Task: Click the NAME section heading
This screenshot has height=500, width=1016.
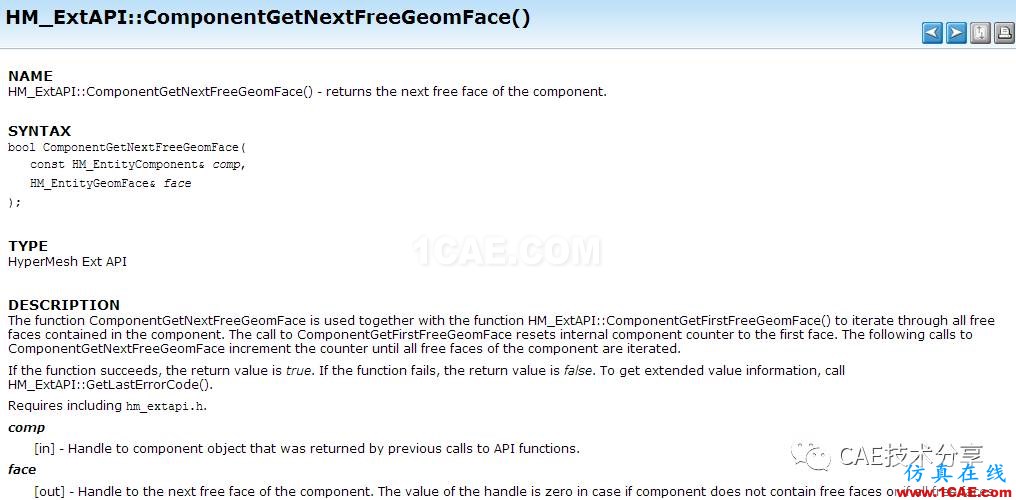Action: pos(30,76)
